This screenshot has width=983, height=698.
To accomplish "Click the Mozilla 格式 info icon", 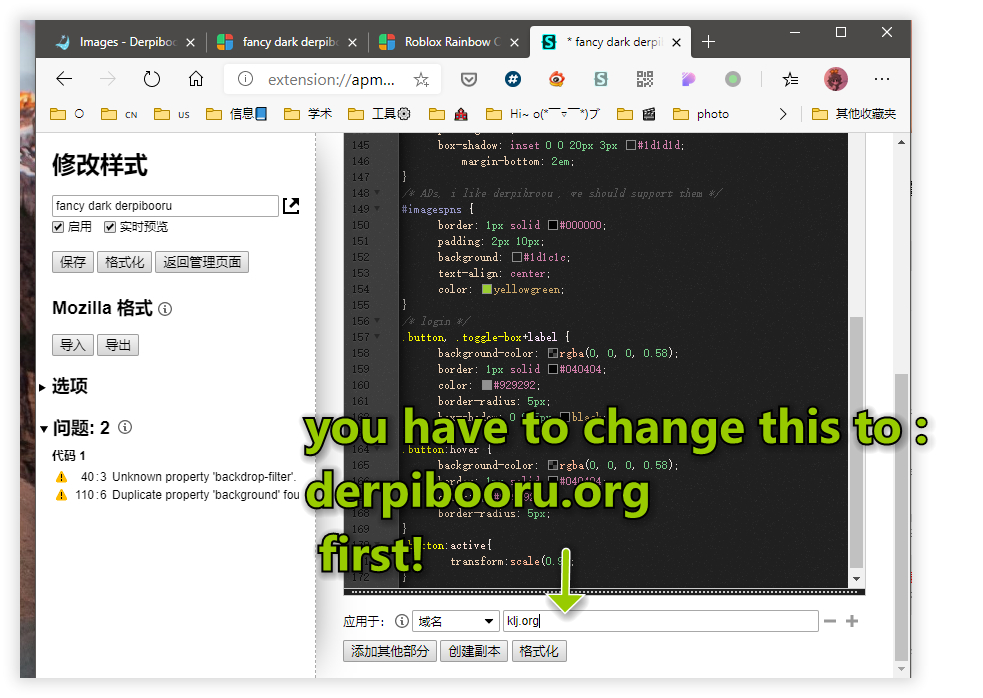I will click(165, 309).
